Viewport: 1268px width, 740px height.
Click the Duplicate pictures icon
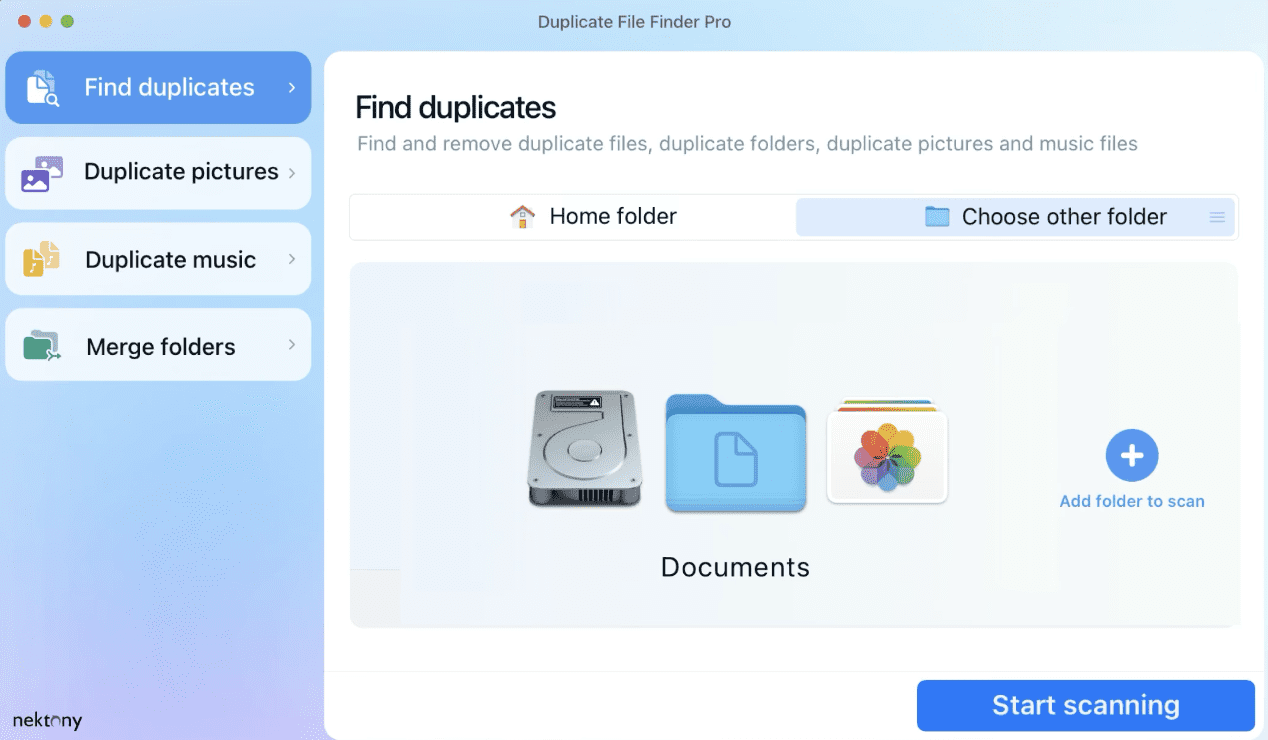tap(42, 173)
